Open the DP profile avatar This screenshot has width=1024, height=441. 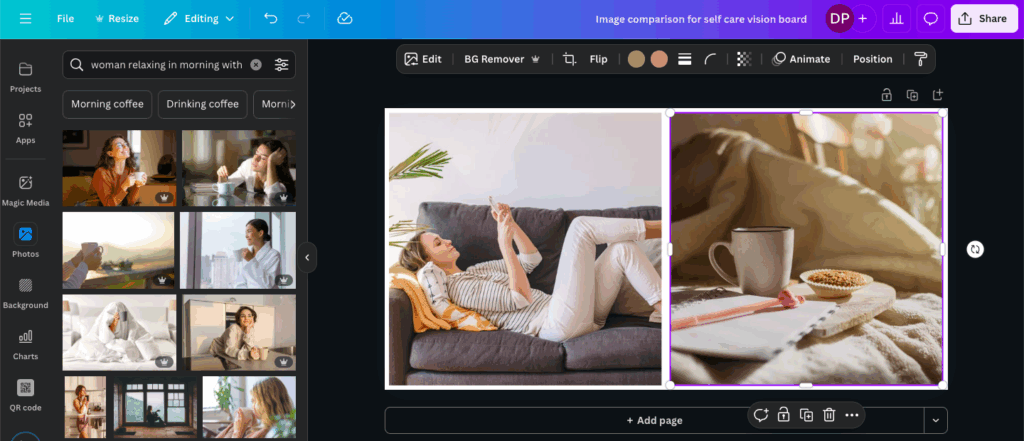click(839, 18)
